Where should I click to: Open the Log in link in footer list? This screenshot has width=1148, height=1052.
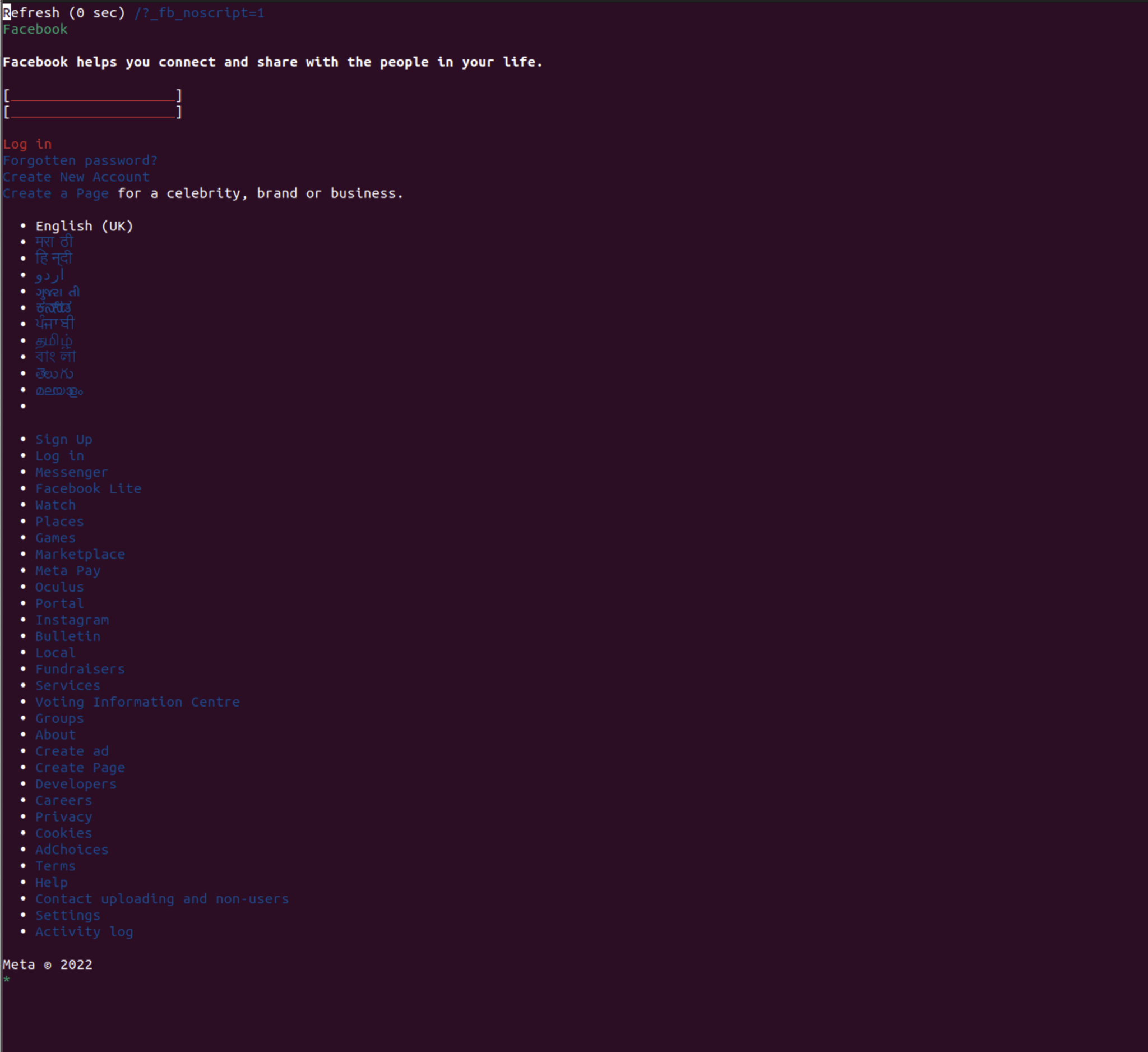click(x=60, y=456)
